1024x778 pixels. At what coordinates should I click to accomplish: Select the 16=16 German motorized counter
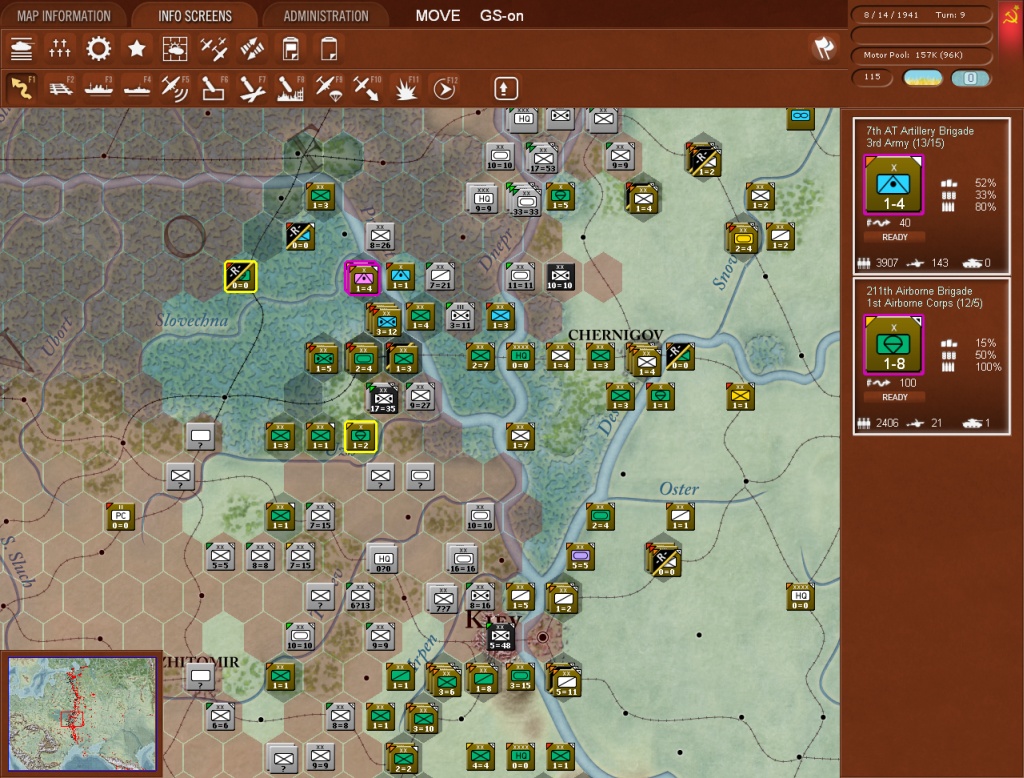[x=462, y=559]
